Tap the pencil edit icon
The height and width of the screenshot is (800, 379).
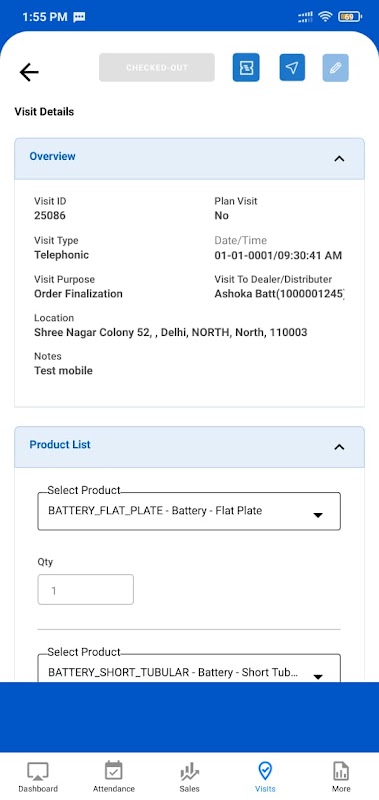tap(336, 67)
